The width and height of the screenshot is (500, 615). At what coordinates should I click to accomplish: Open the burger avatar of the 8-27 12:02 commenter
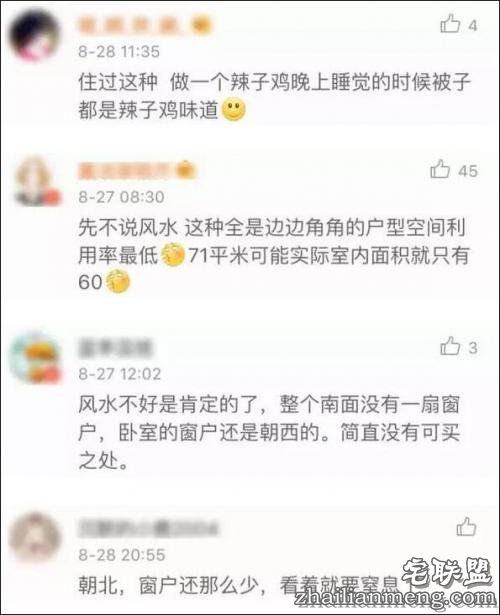(36, 358)
